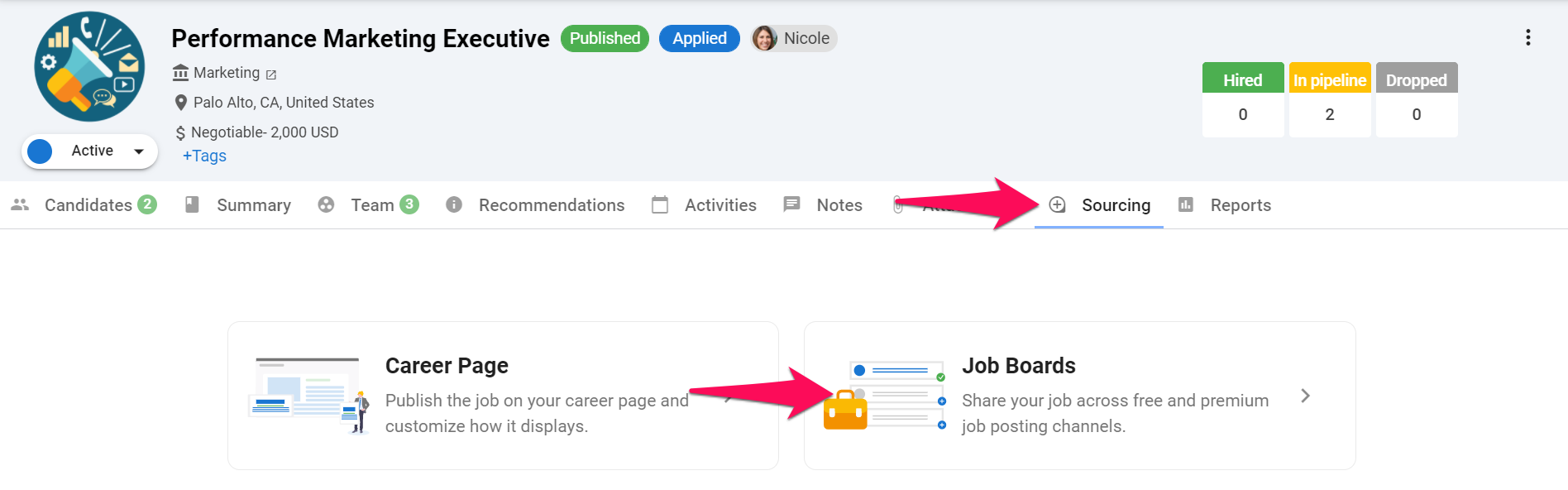The image size is (1568, 490).
Task: Click the Notes message icon
Action: click(791, 204)
